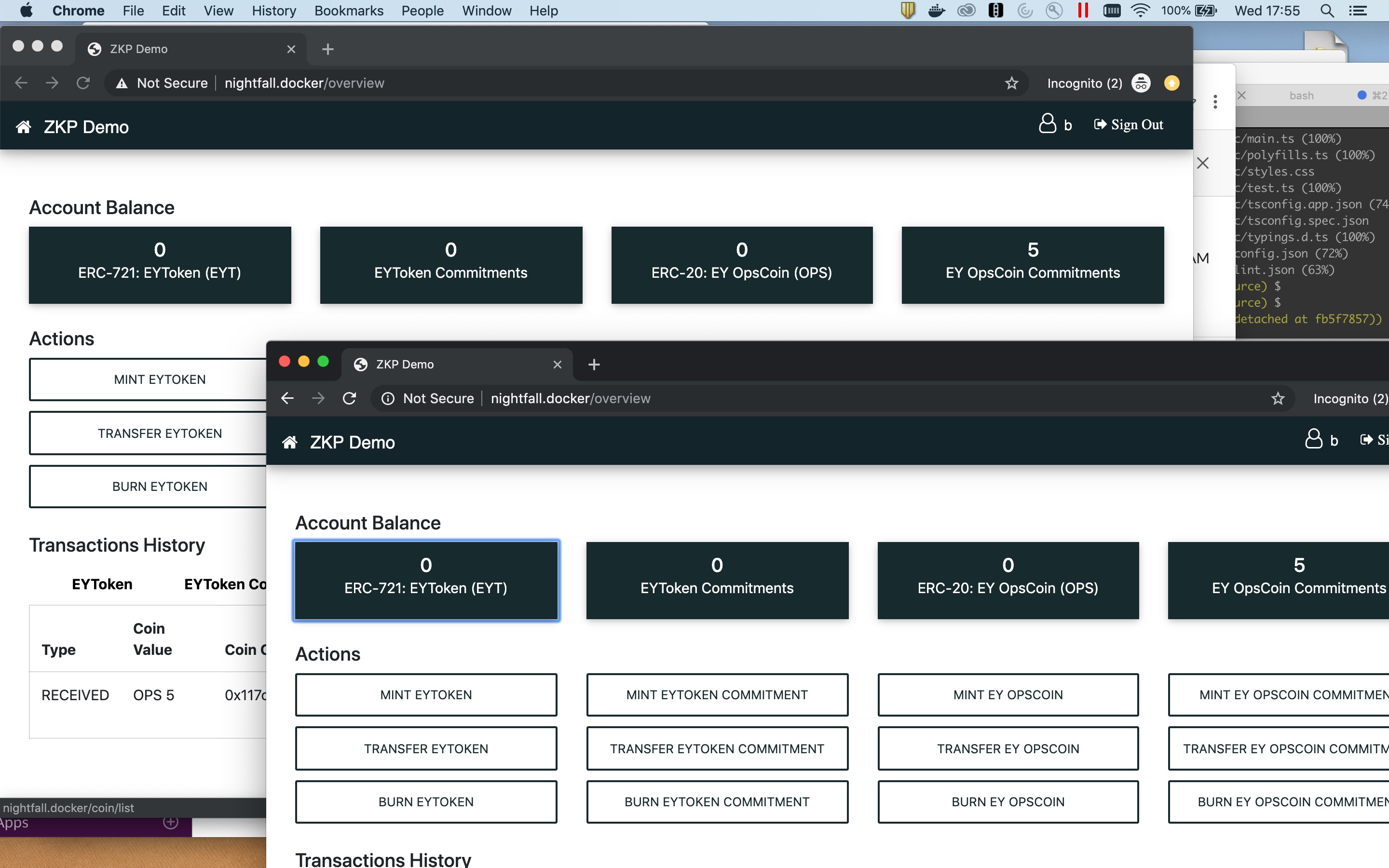Image resolution: width=1389 pixels, height=868 pixels.
Task: Open new tab in the front Chrome window
Action: [x=594, y=365]
